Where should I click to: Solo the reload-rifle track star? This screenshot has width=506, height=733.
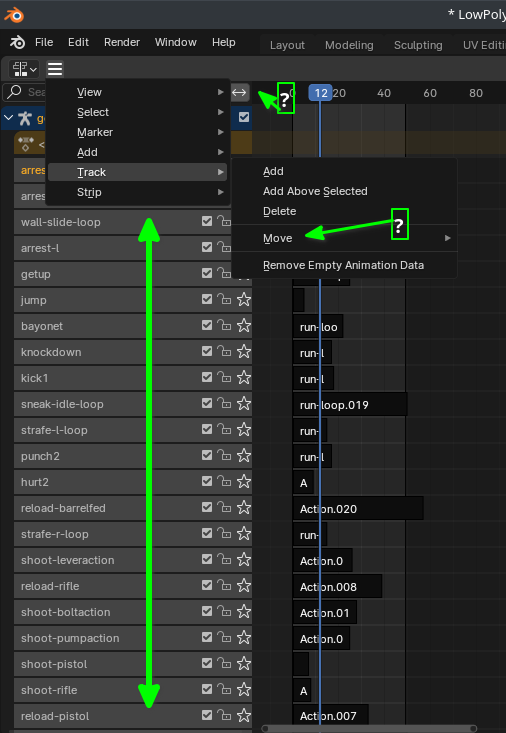tap(244, 585)
